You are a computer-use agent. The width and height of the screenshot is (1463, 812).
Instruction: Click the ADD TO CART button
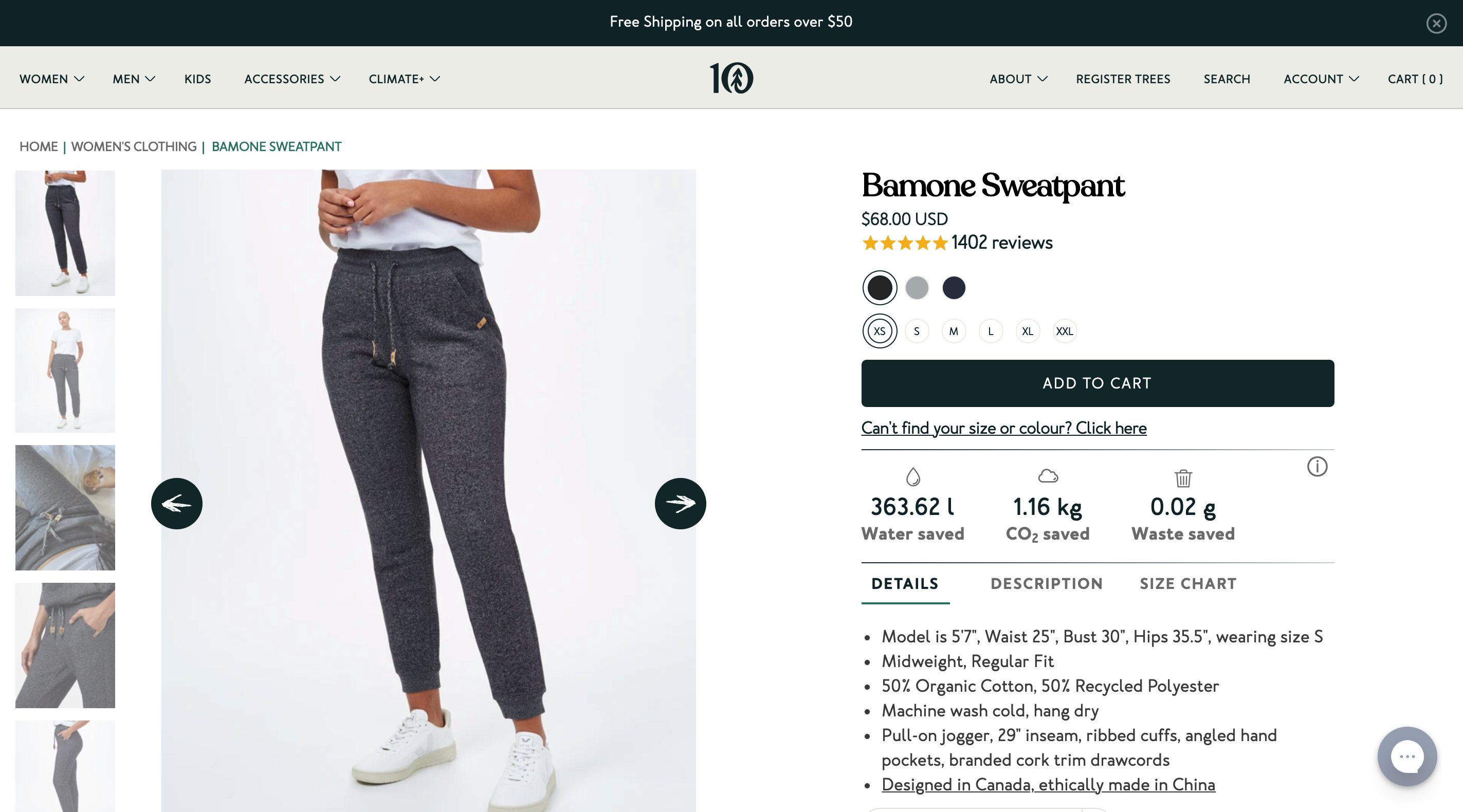tap(1096, 383)
